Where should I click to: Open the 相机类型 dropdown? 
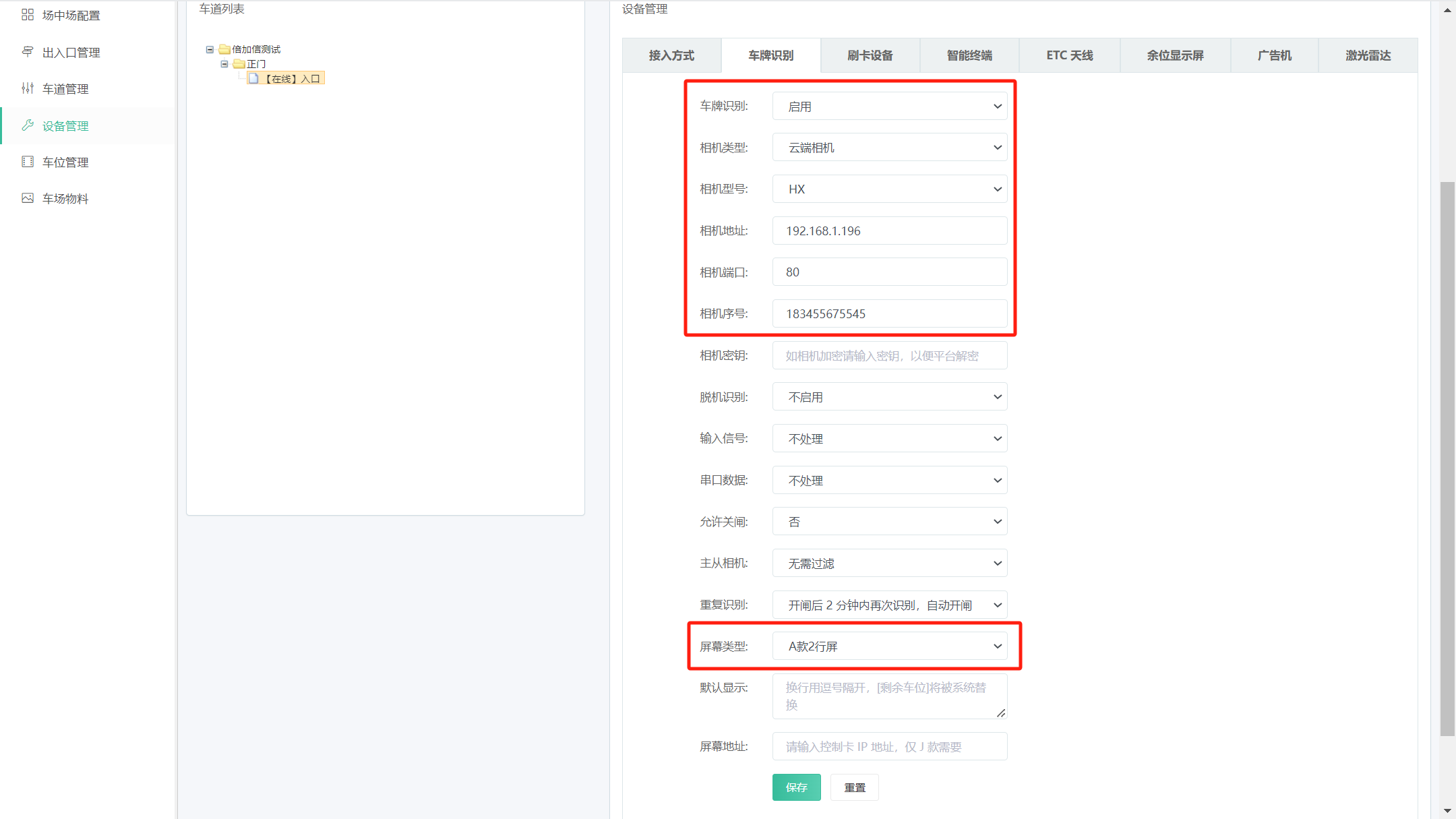point(889,148)
